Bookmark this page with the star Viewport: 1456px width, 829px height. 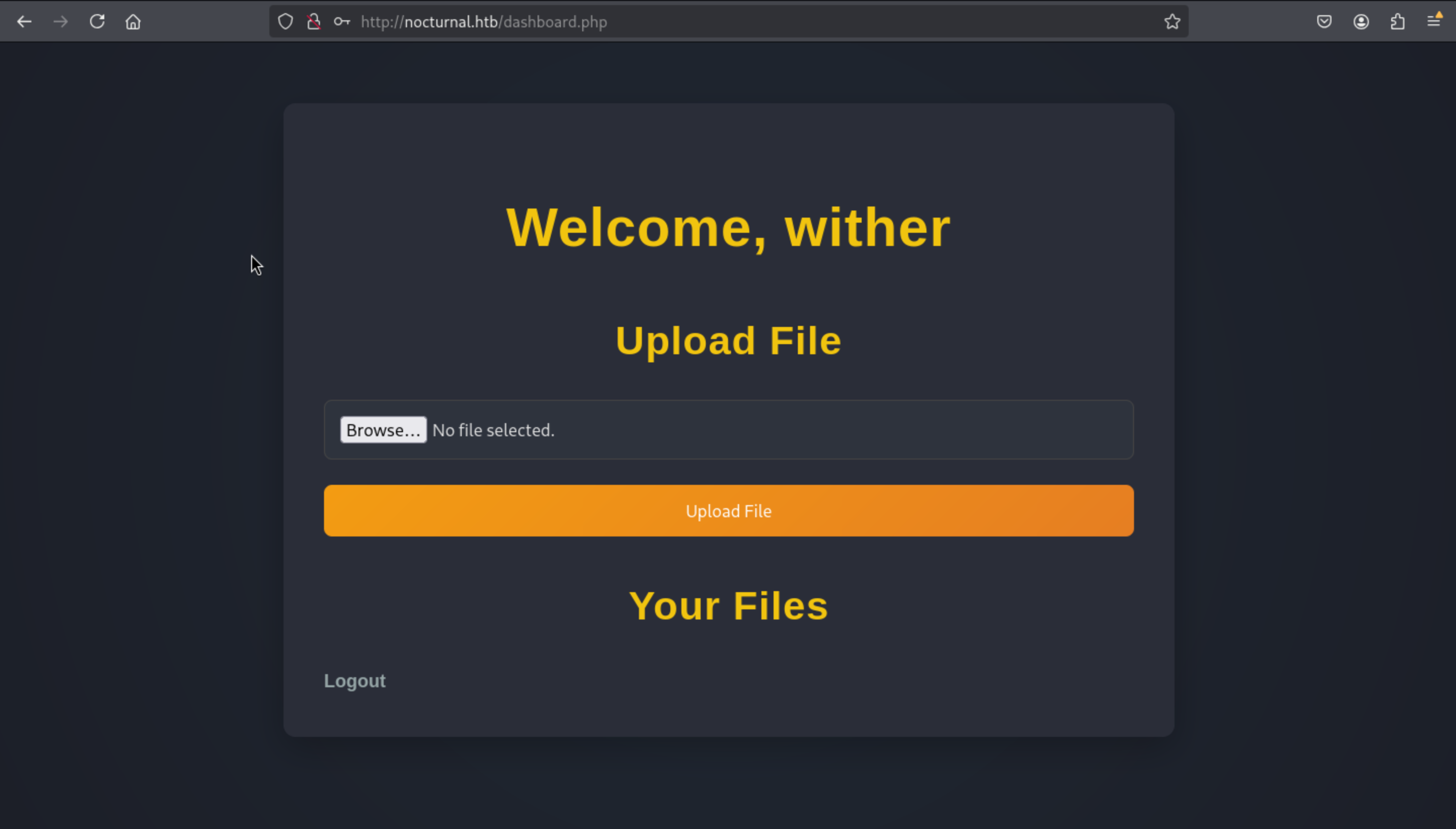click(1172, 22)
